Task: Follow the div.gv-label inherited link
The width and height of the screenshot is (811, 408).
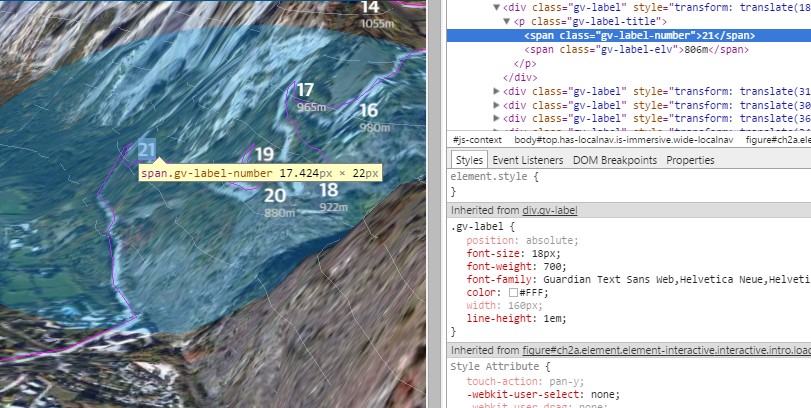Action: (550, 210)
